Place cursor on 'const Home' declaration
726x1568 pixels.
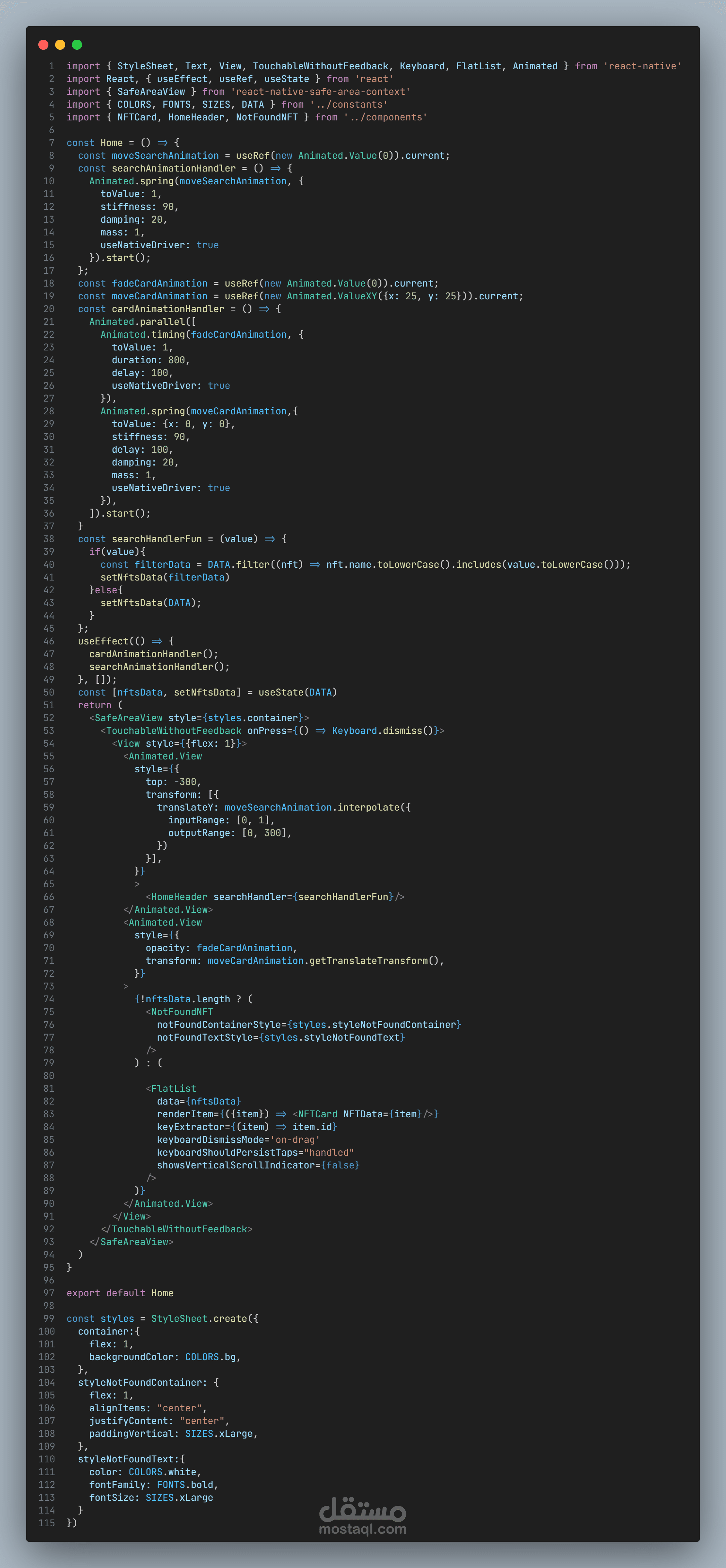tap(111, 143)
